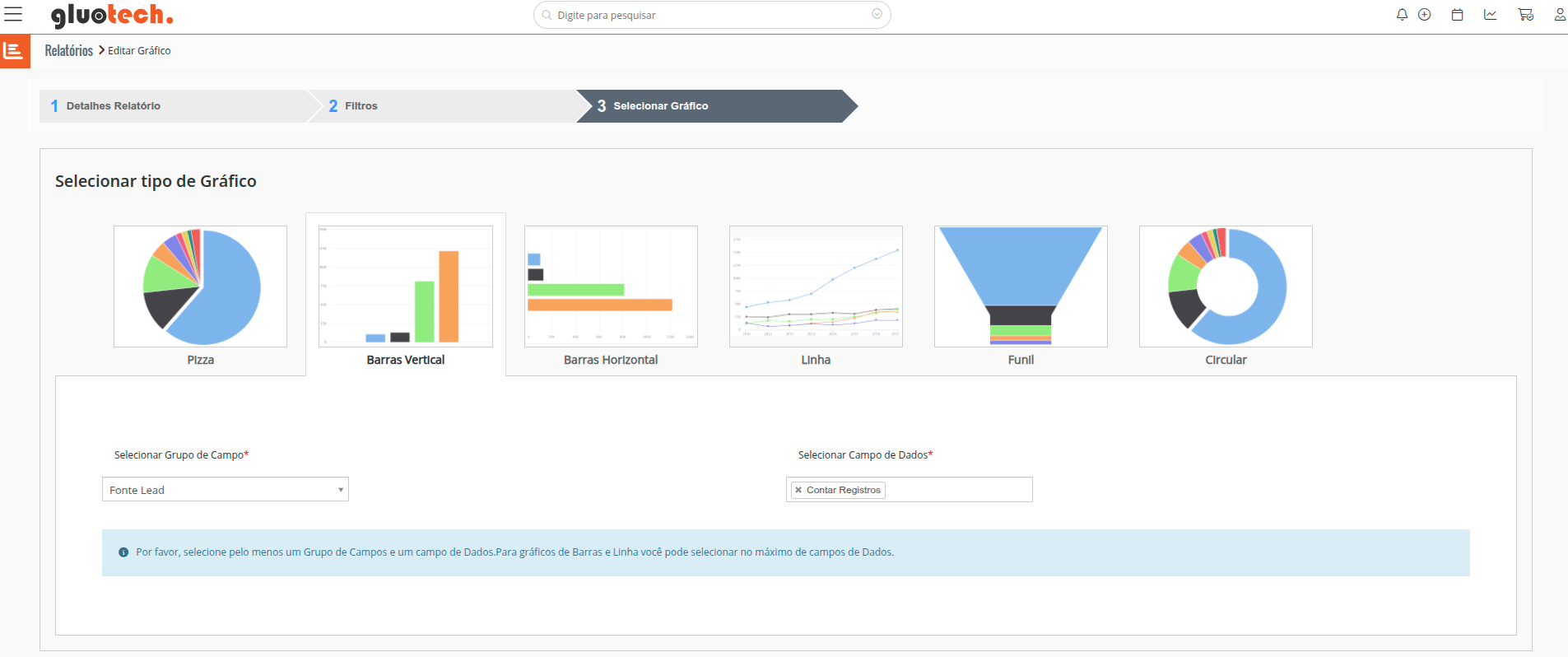Click the gluotech logo
Image resolution: width=1568 pixels, height=657 pixels.
point(112,15)
